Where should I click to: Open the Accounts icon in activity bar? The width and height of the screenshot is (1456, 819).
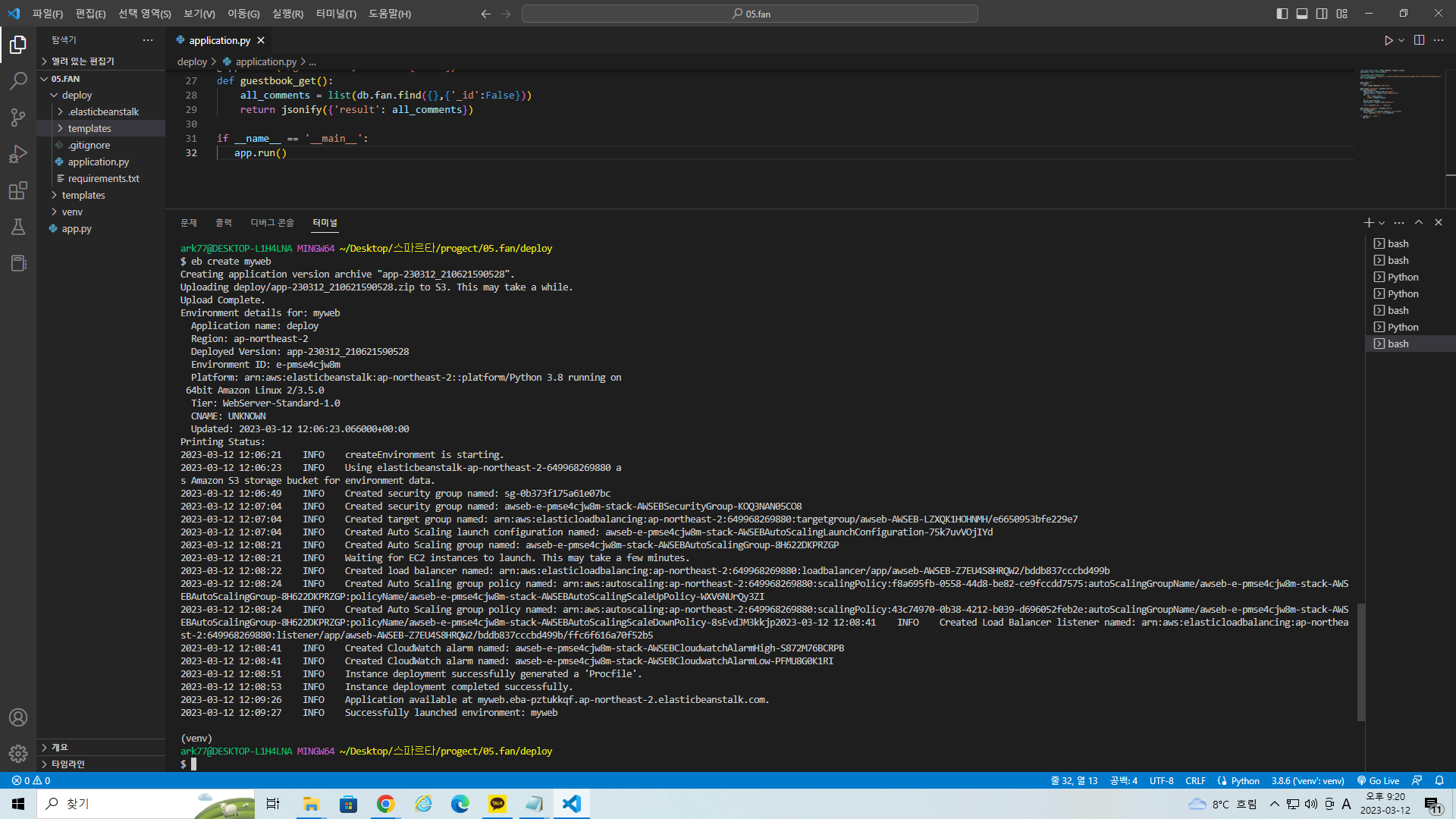point(18,717)
